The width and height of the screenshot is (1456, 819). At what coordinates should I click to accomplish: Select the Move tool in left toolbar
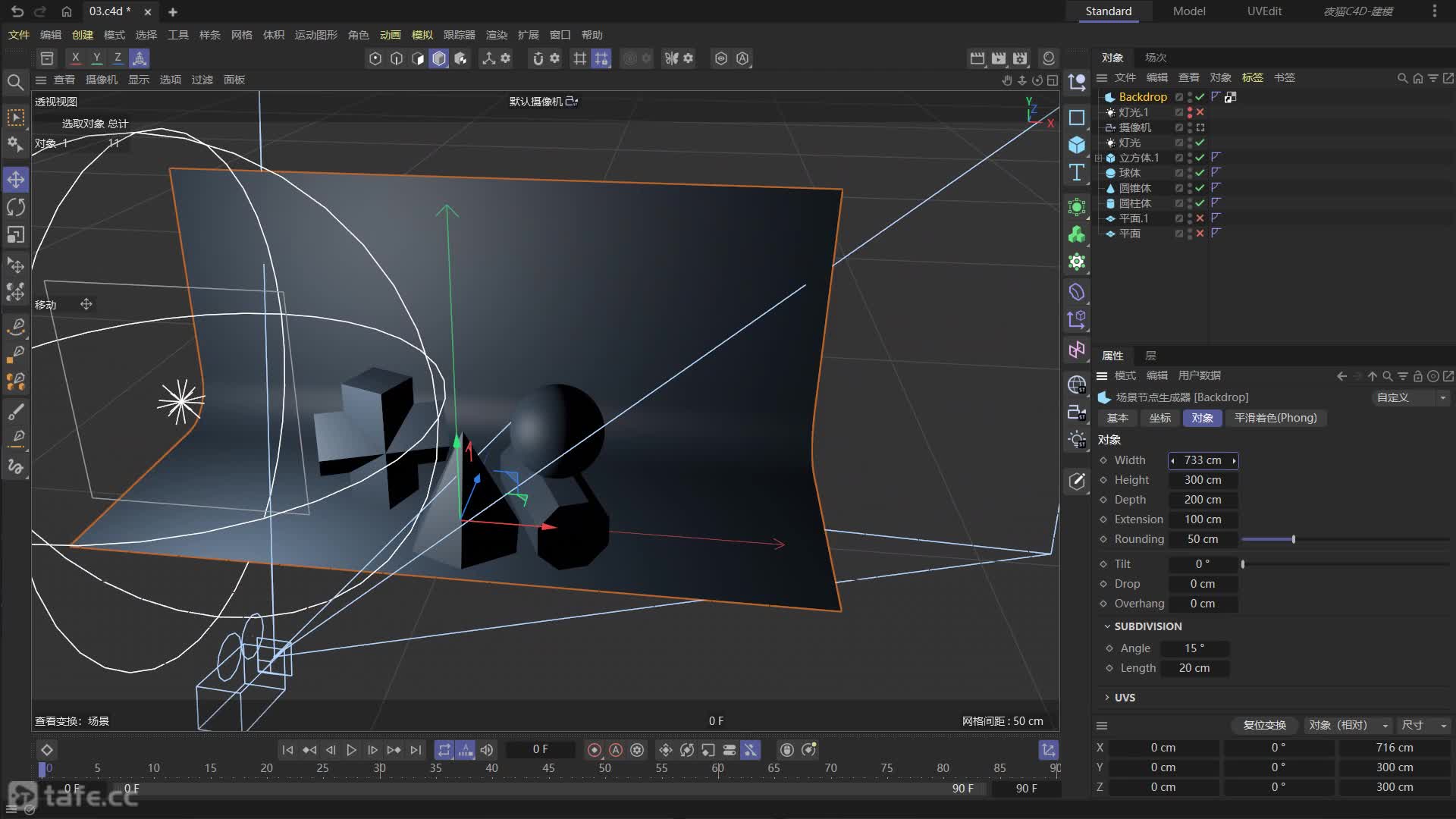click(16, 180)
